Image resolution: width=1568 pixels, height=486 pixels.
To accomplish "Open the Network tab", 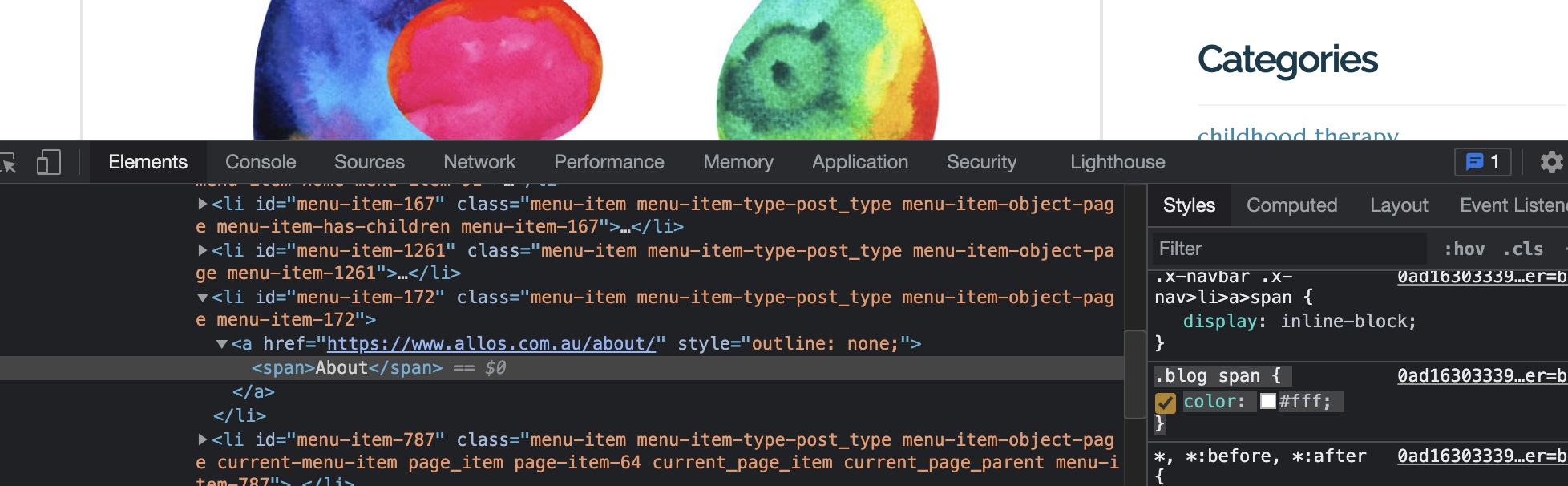I will point(479,162).
